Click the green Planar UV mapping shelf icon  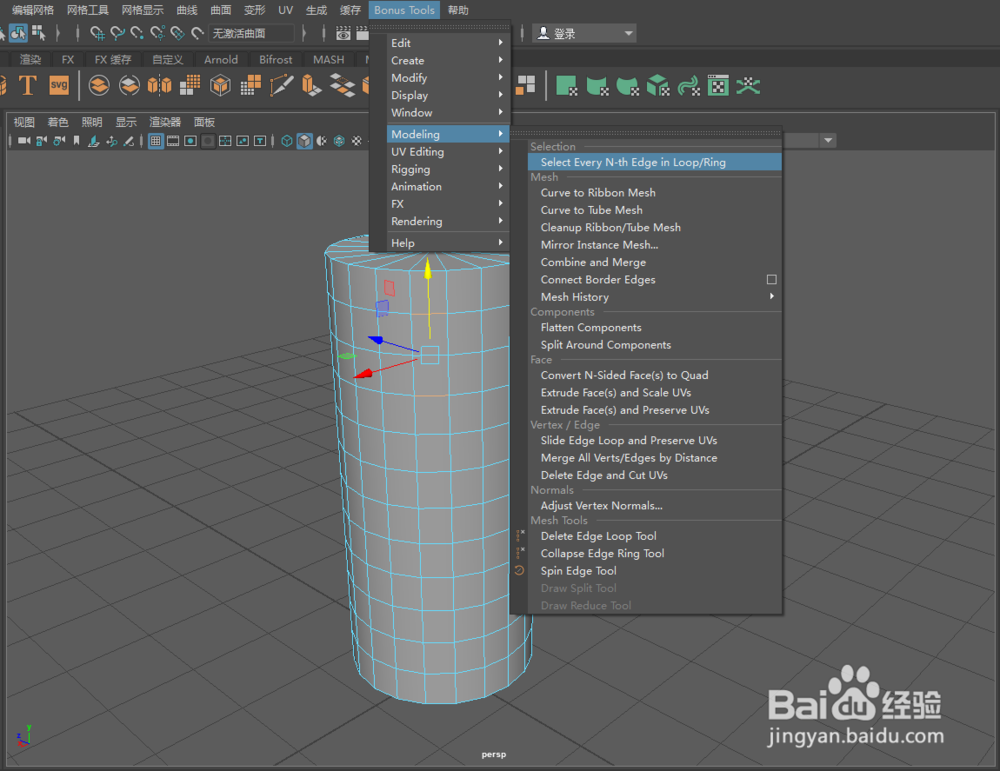[x=566, y=85]
